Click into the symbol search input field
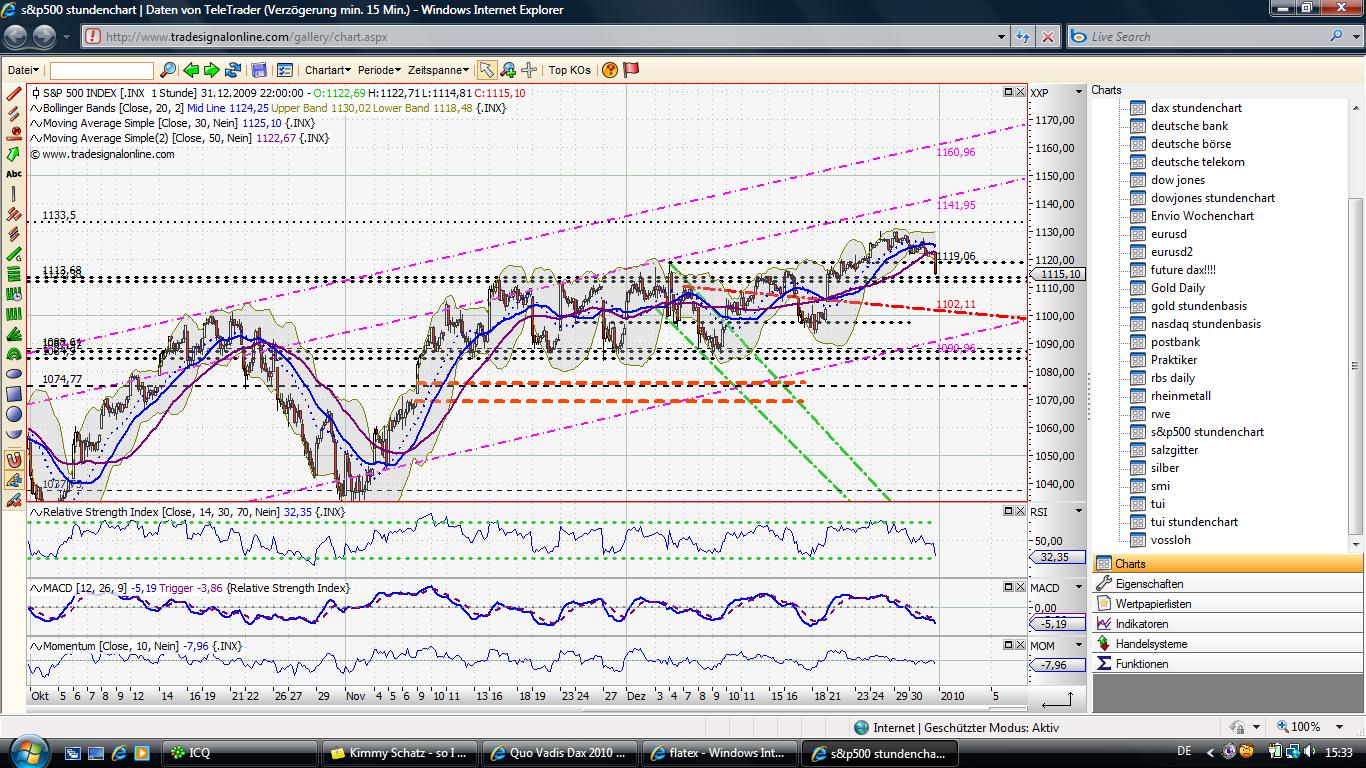Image resolution: width=1366 pixels, height=768 pixels. click(102, 70)
